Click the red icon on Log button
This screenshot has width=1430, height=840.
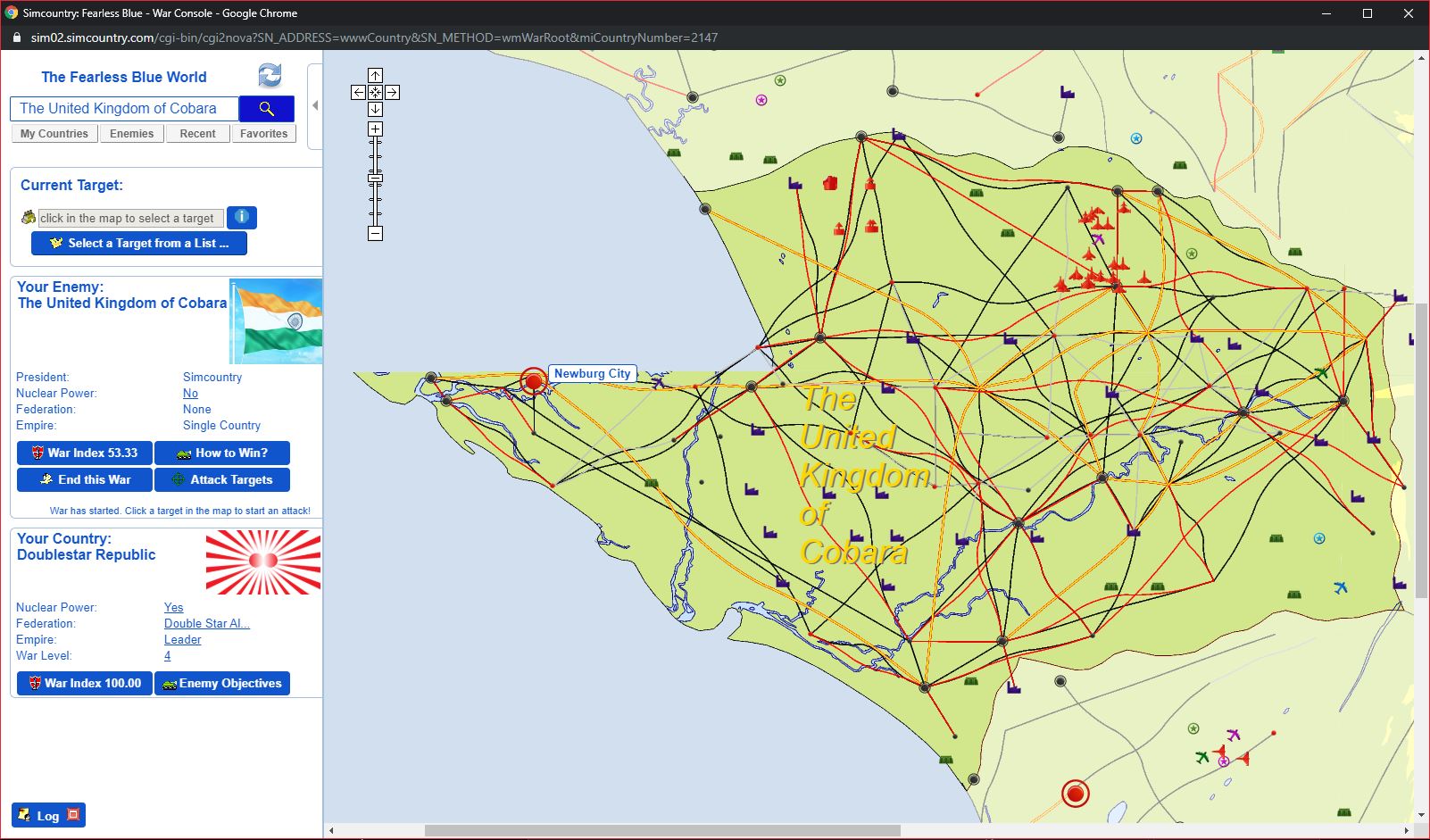(x=73, y=814)
